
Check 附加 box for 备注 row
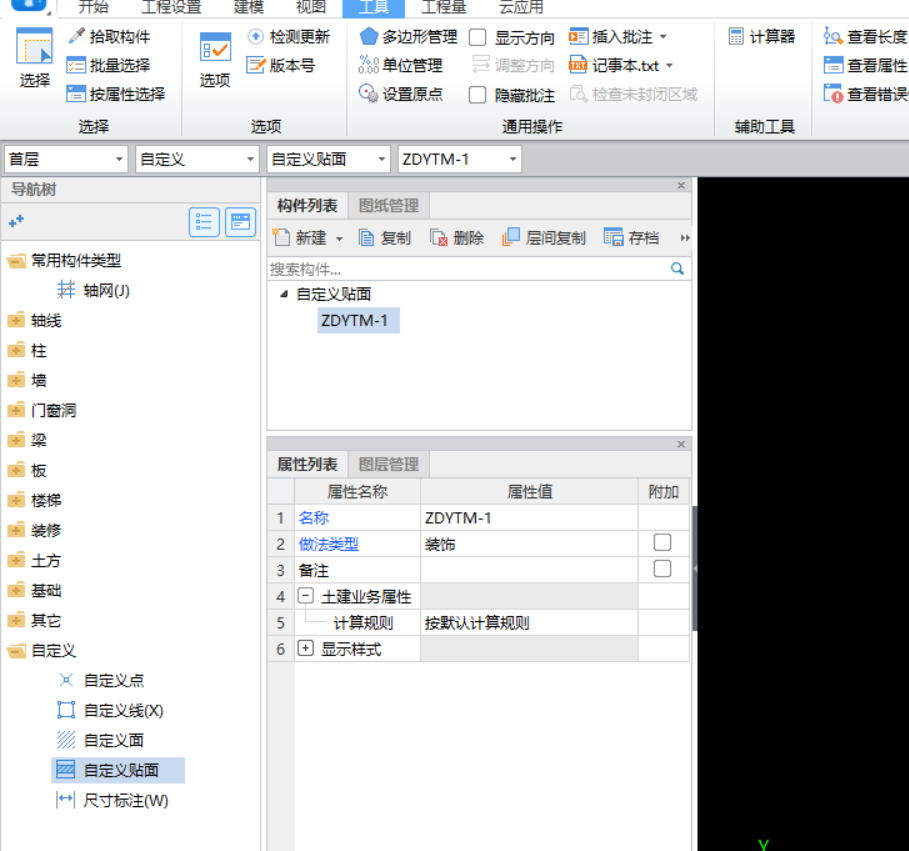click(x=662, y=569)
